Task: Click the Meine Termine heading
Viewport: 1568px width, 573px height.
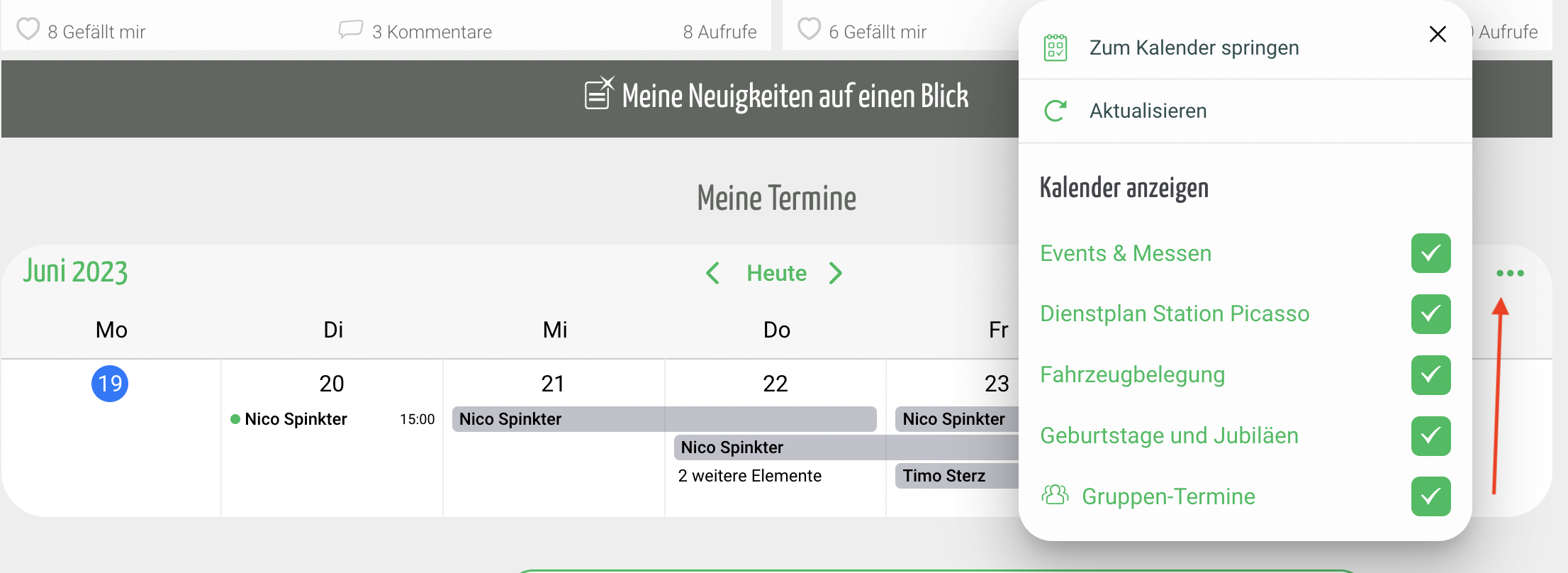Action: pos(776,198)
